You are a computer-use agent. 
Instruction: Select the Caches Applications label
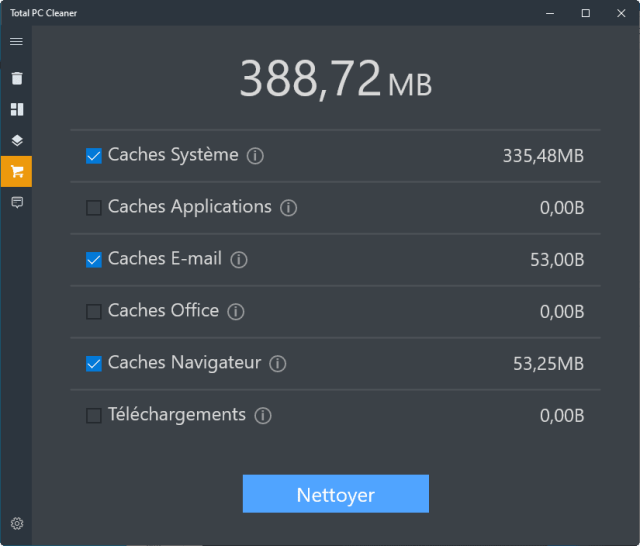point(190,207)
